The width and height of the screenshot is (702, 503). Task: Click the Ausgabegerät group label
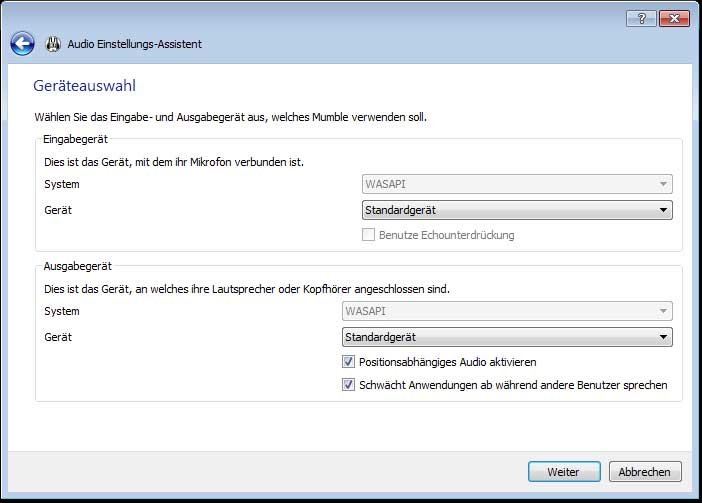[x=77, y=267]
